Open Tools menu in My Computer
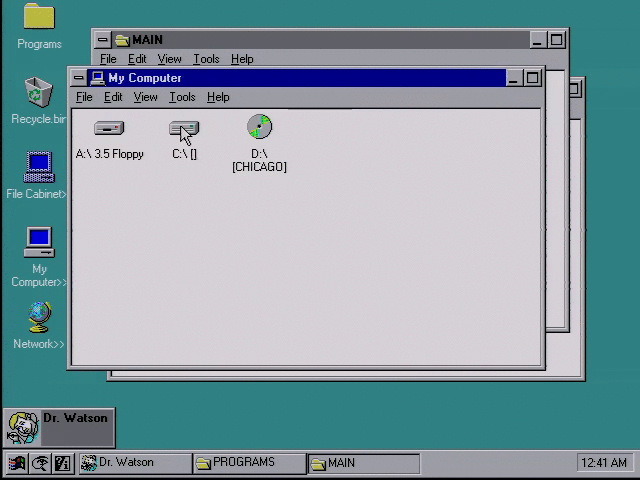Screen dimensions: 640x480 point(182,97)
